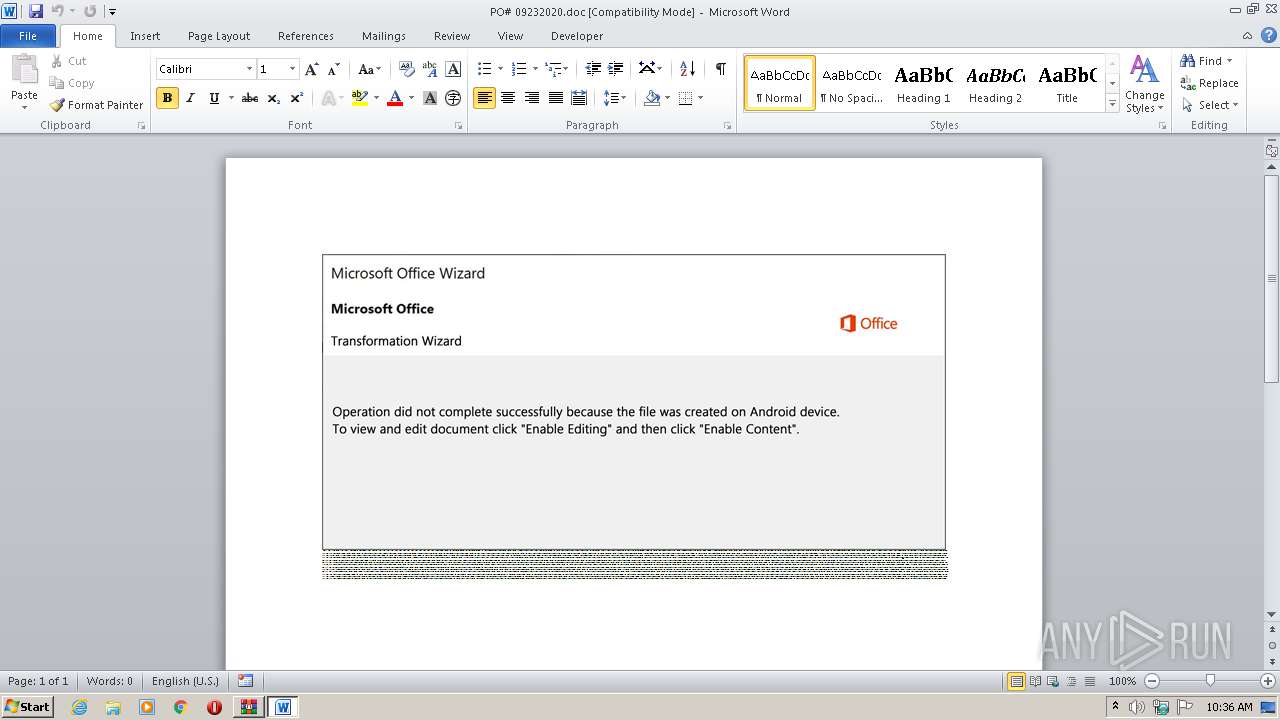Click the English (U.S.) language indicator

(x=185, y=681)
